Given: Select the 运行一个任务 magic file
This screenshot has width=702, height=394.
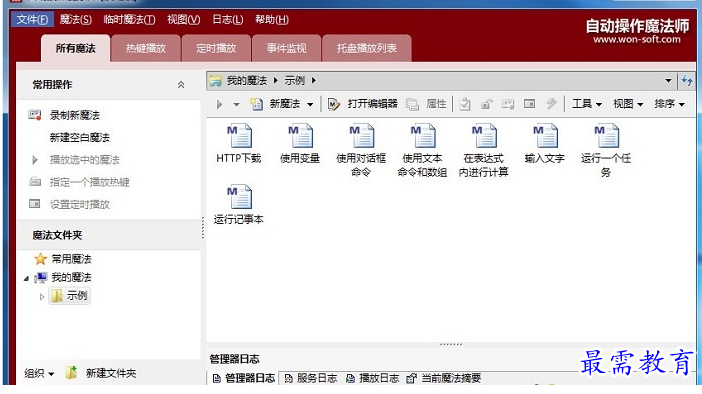Looking at the screenshot, I should click(606, 150).
